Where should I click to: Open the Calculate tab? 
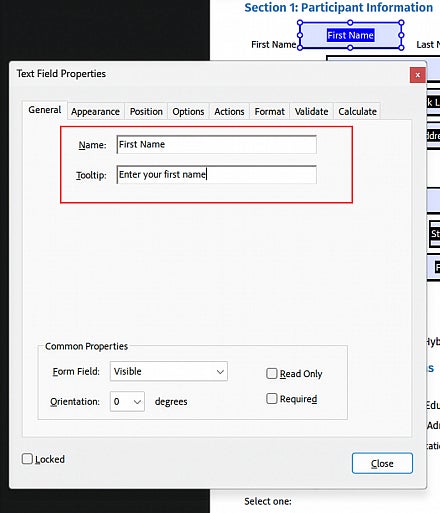coord(357,111)
